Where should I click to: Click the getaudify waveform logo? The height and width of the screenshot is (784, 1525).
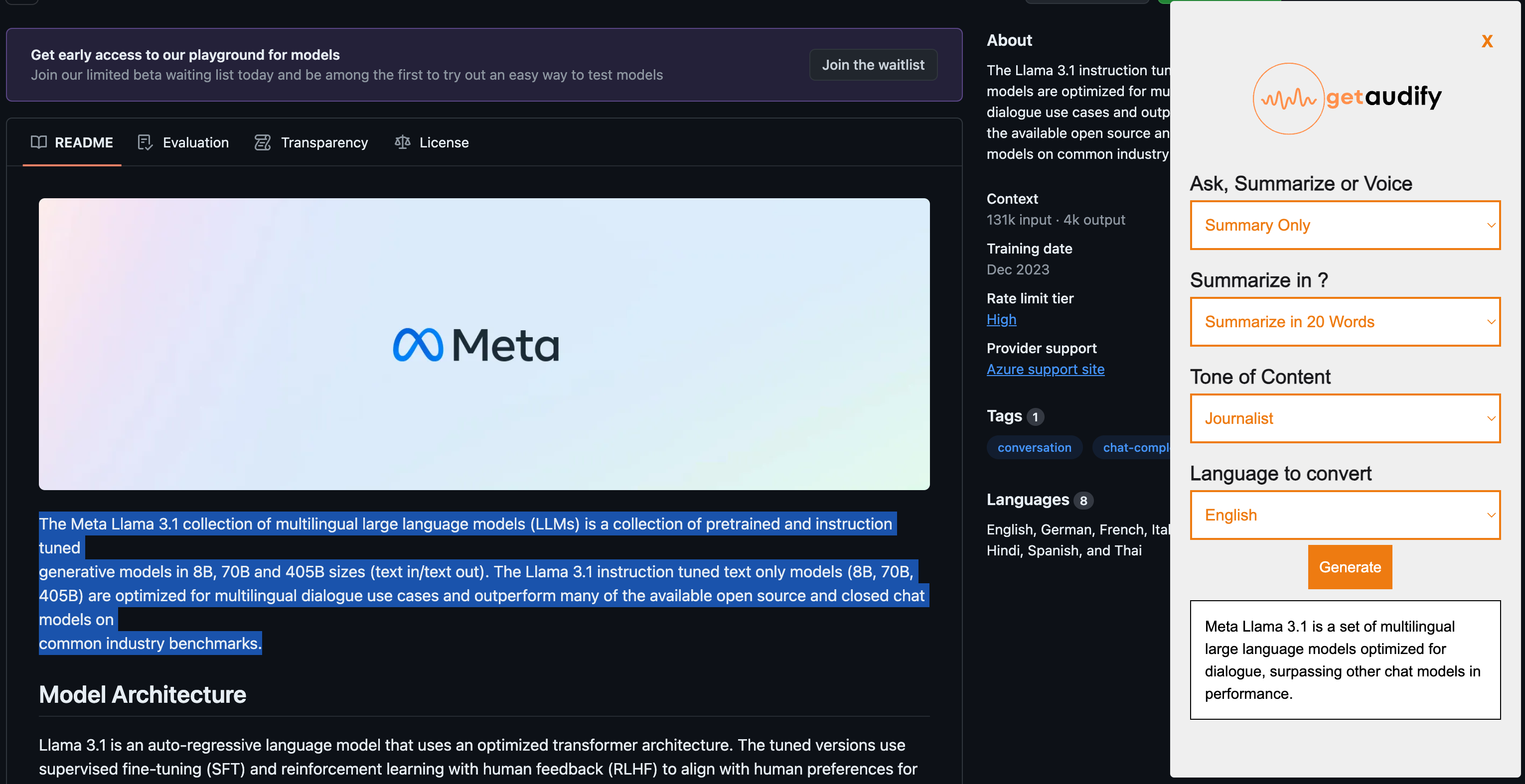[x=1288, y=98]
